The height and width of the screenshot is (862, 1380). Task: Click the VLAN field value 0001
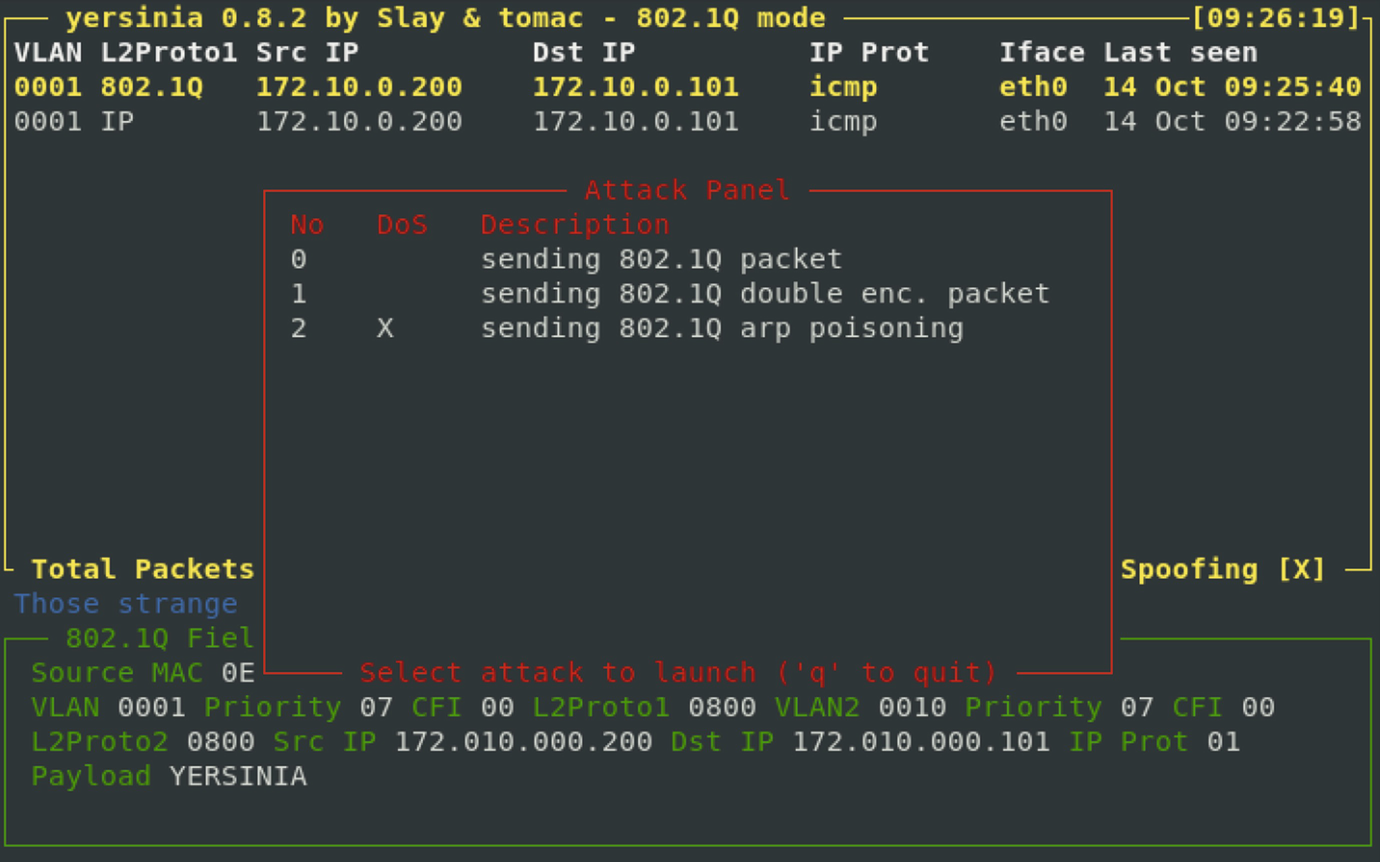[152, 708]
